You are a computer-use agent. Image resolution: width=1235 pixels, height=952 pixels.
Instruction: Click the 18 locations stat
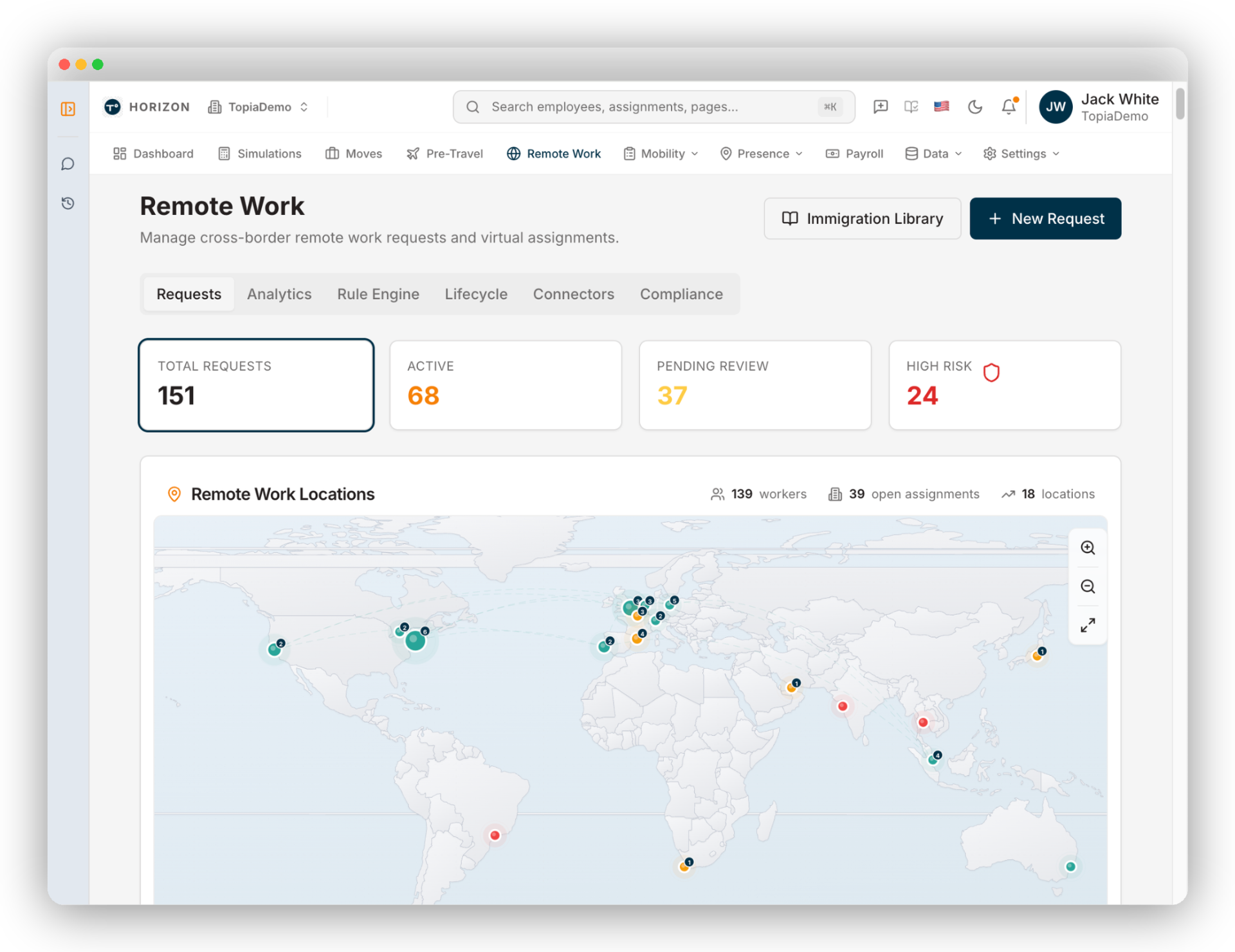coord(1048,494)
